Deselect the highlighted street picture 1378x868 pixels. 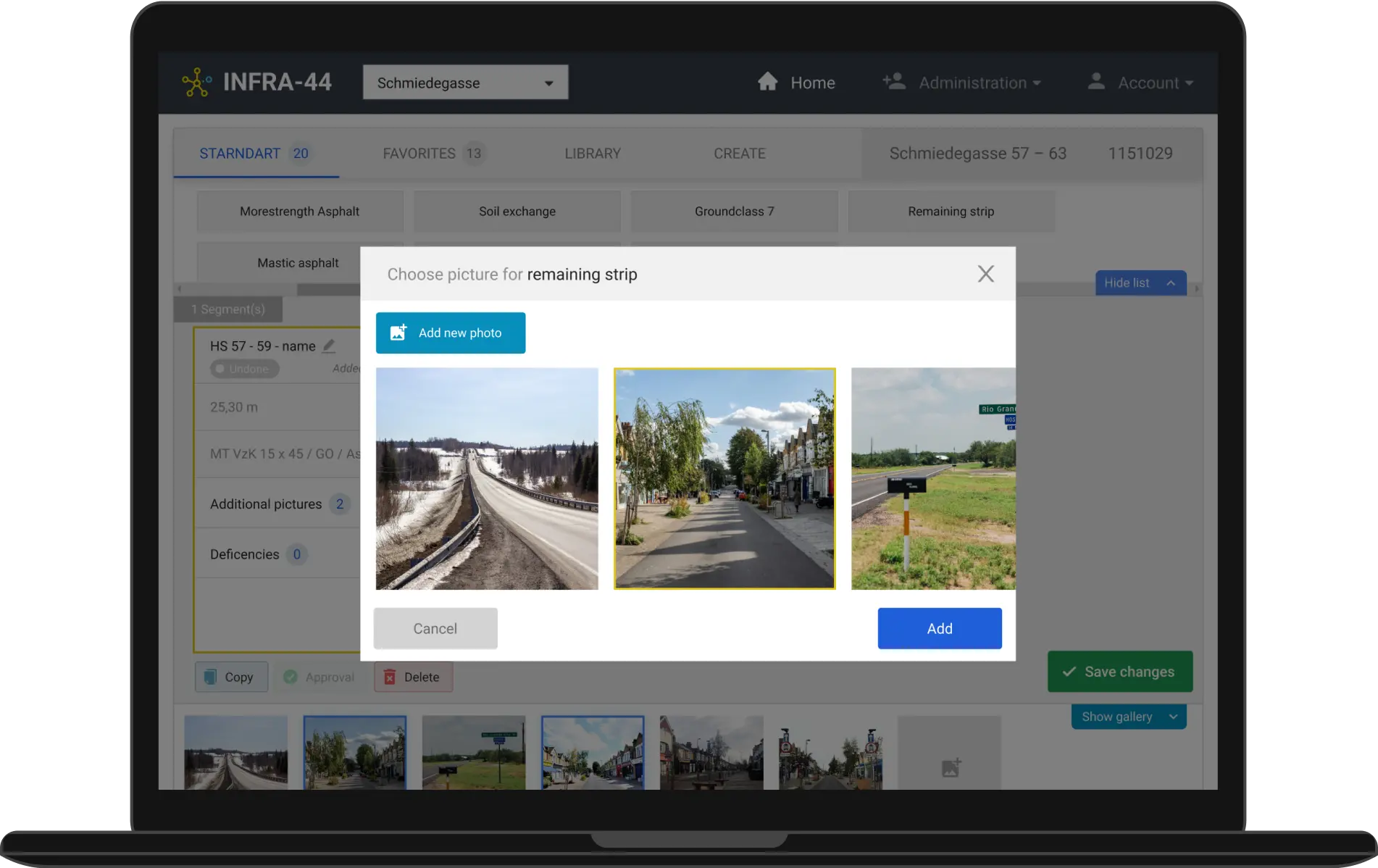coord(724,478)
